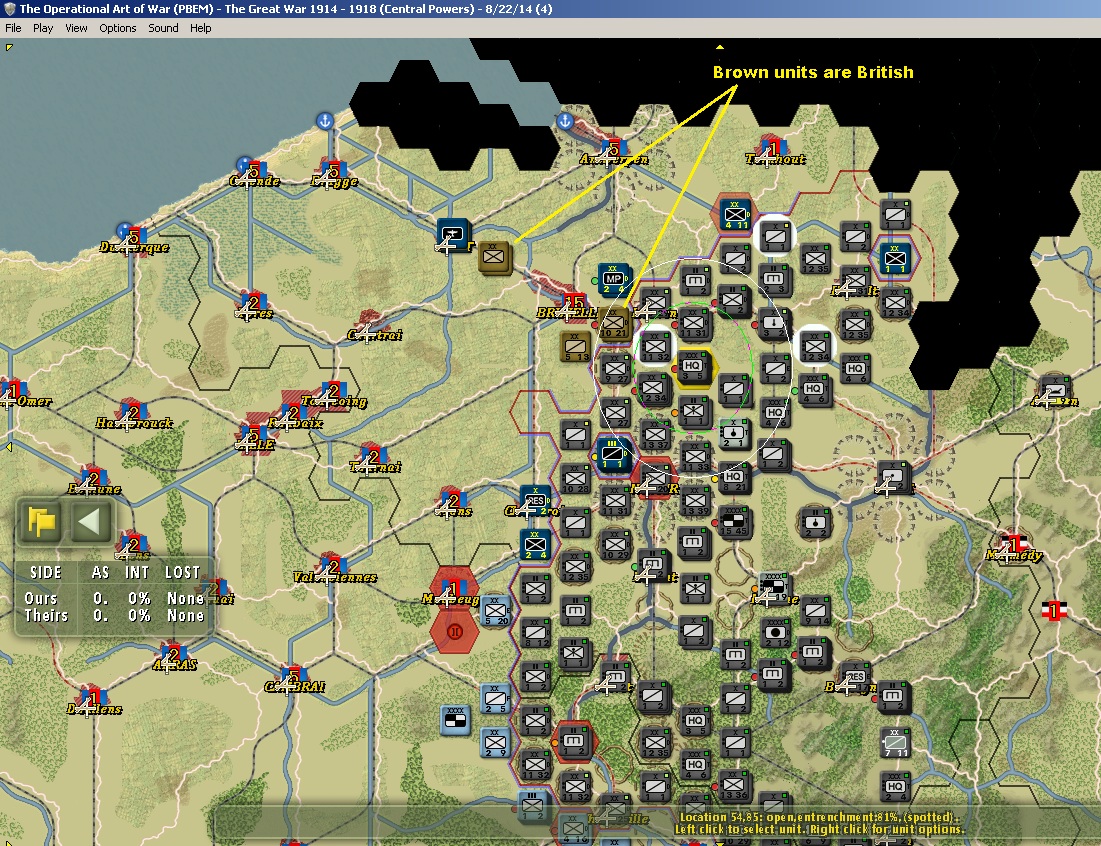Viewport: 1101px width, 846px height.
Task: Click the anchor port icon near the northern coast
Action: tap(324, 121)
